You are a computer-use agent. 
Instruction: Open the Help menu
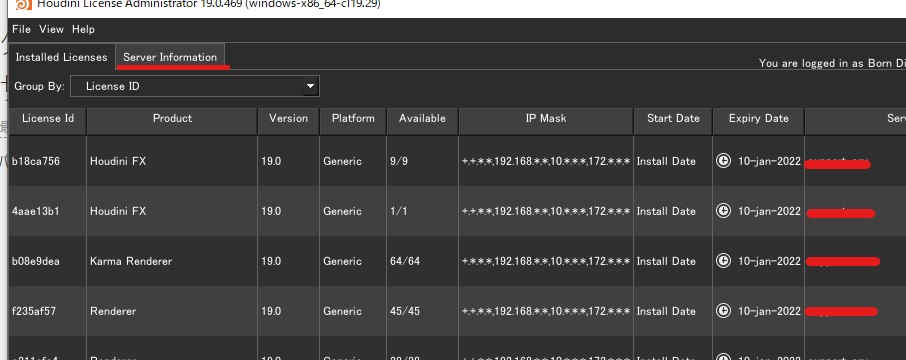tap(83, 29)
